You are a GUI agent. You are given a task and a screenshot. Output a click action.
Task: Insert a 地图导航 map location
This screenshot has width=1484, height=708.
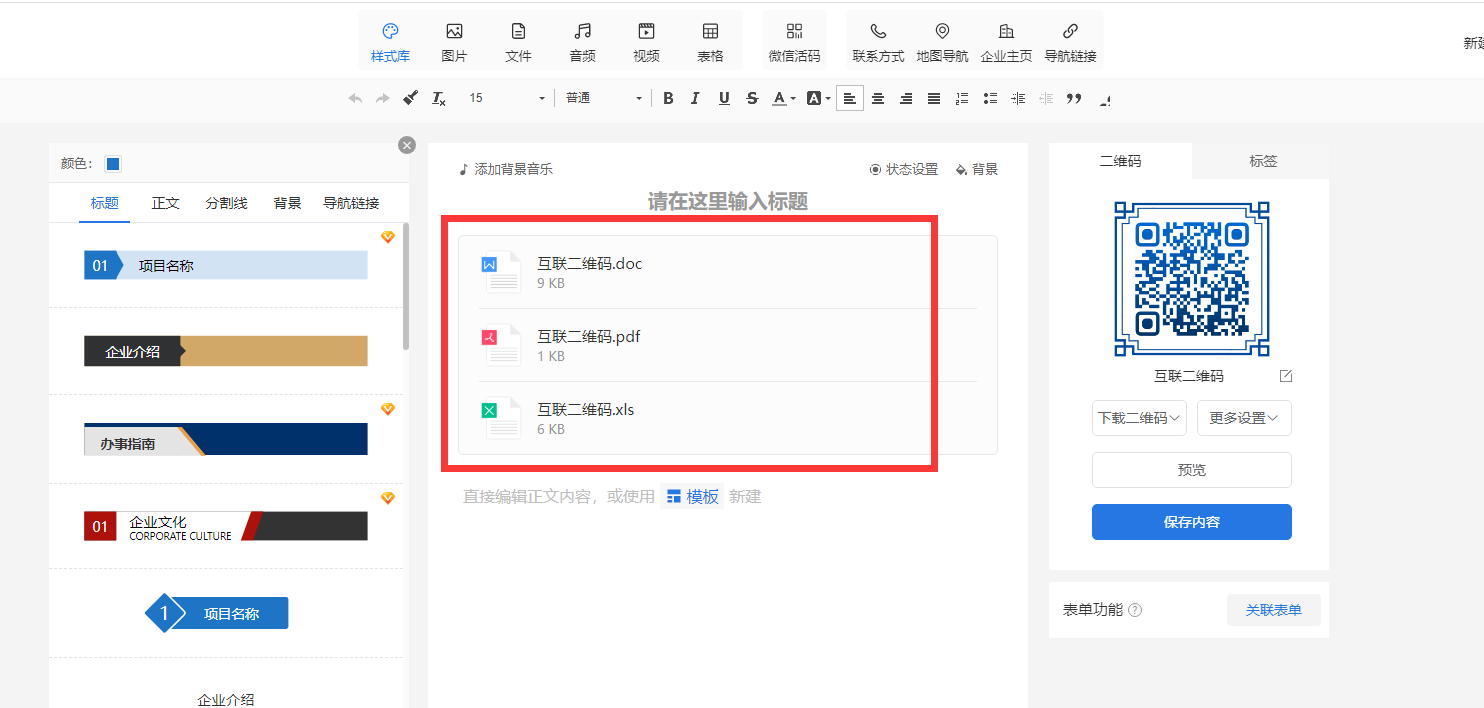pos(942,42)
